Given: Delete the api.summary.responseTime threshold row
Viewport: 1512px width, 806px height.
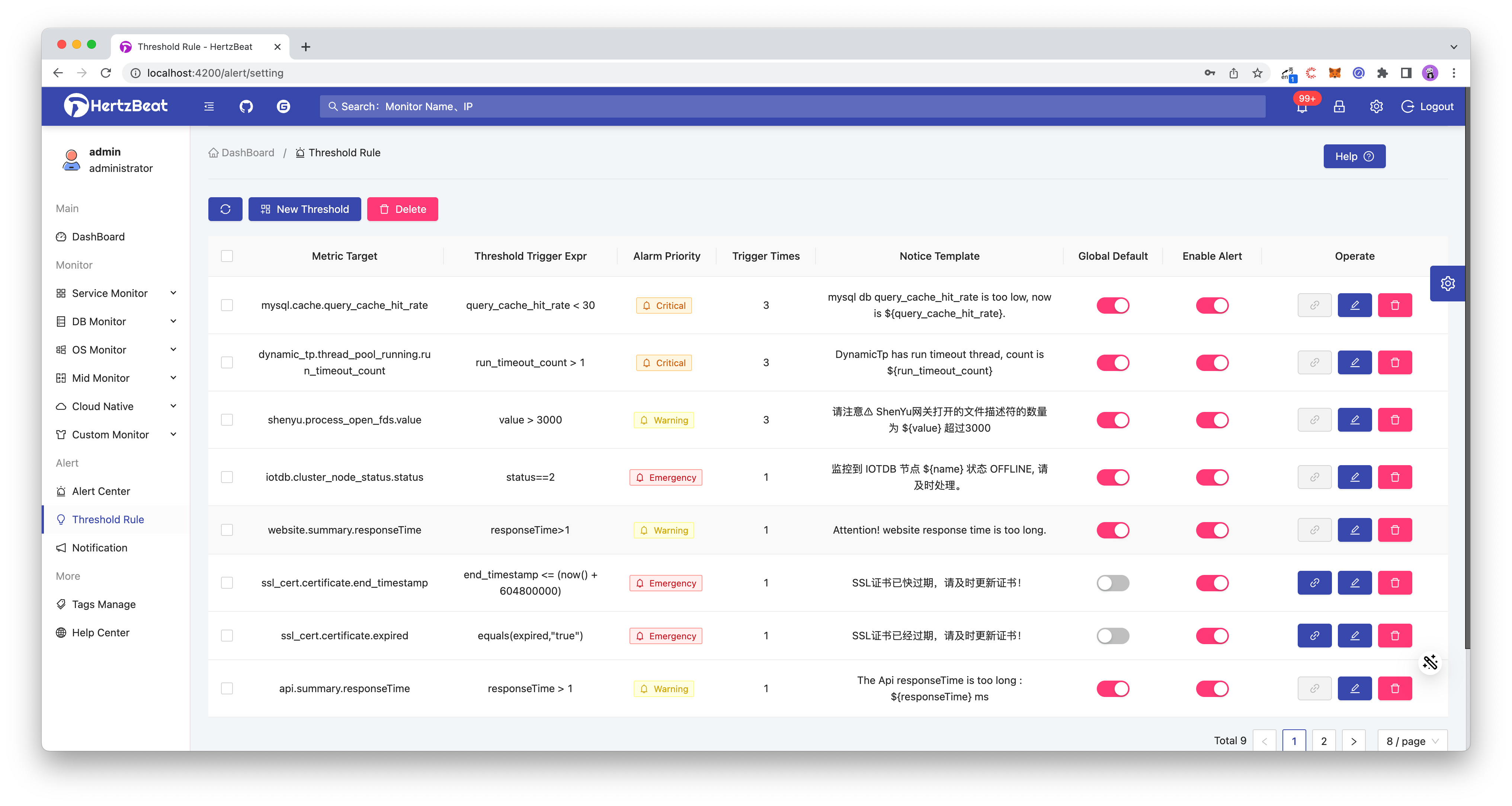Looking at the screenshot, I should [1394, 688].
